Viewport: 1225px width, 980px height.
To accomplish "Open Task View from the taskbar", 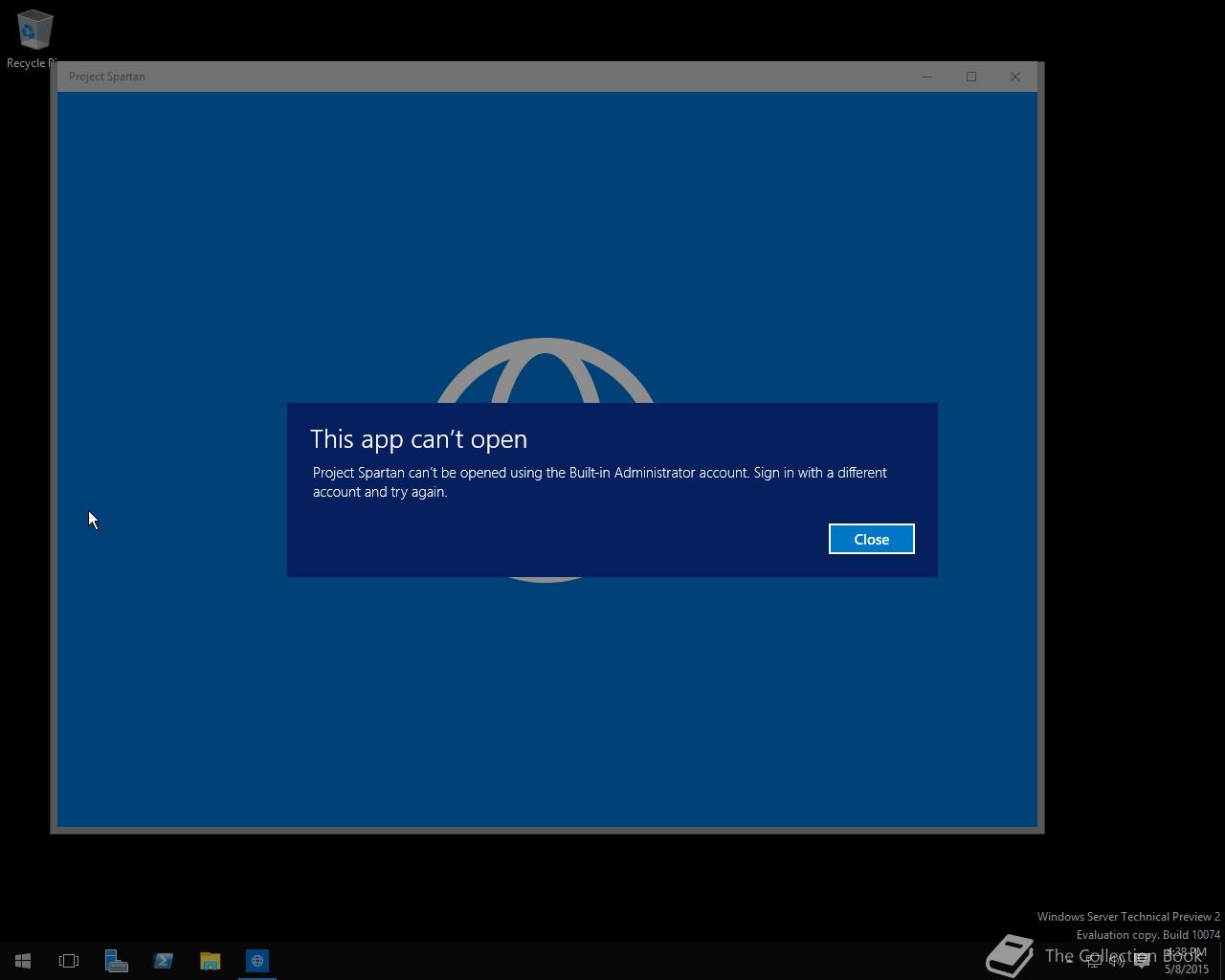I will pos(69,961).
